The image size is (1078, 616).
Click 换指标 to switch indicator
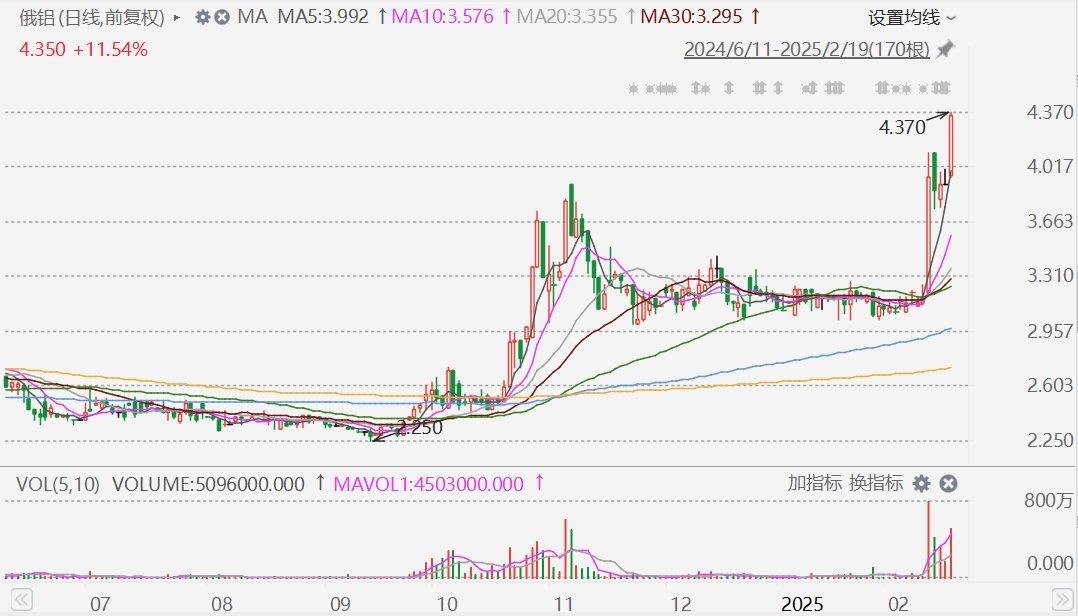pyautogui.click(x=876, y=483)
